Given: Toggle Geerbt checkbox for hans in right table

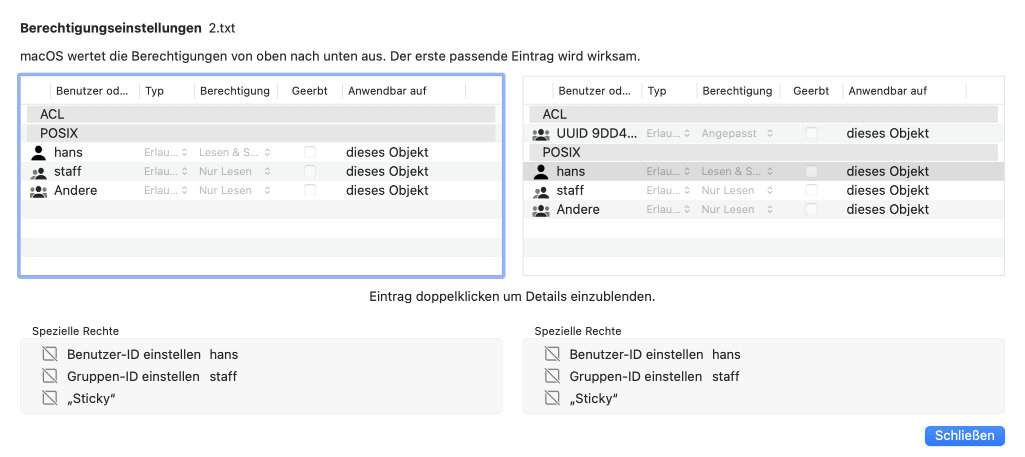Looking at the screenshot, I should point(811,171).
